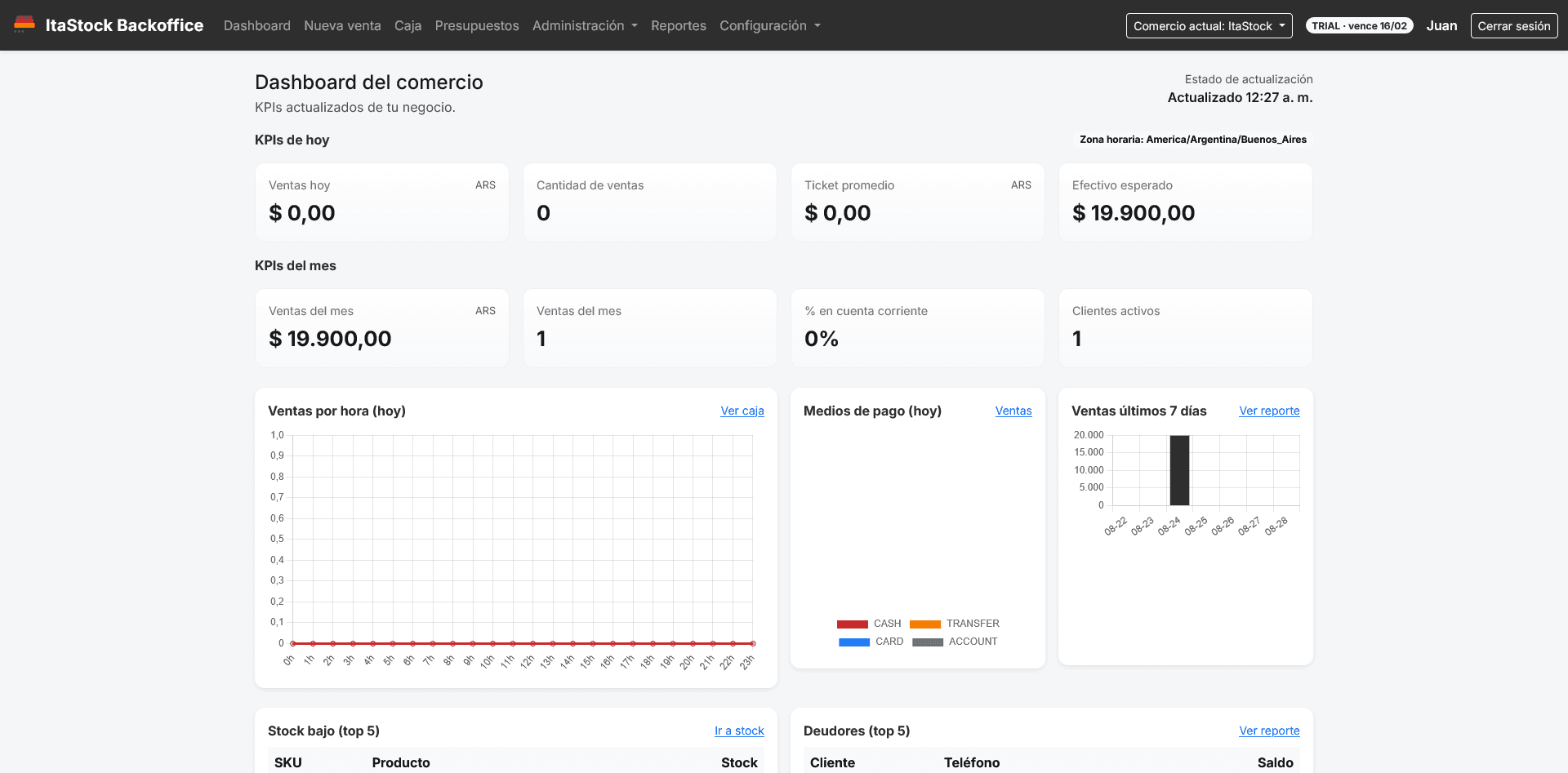This screenshot has width=1568, height=773.
Task: Open Nueva venta from the navbar
Action: coord(342,25)
